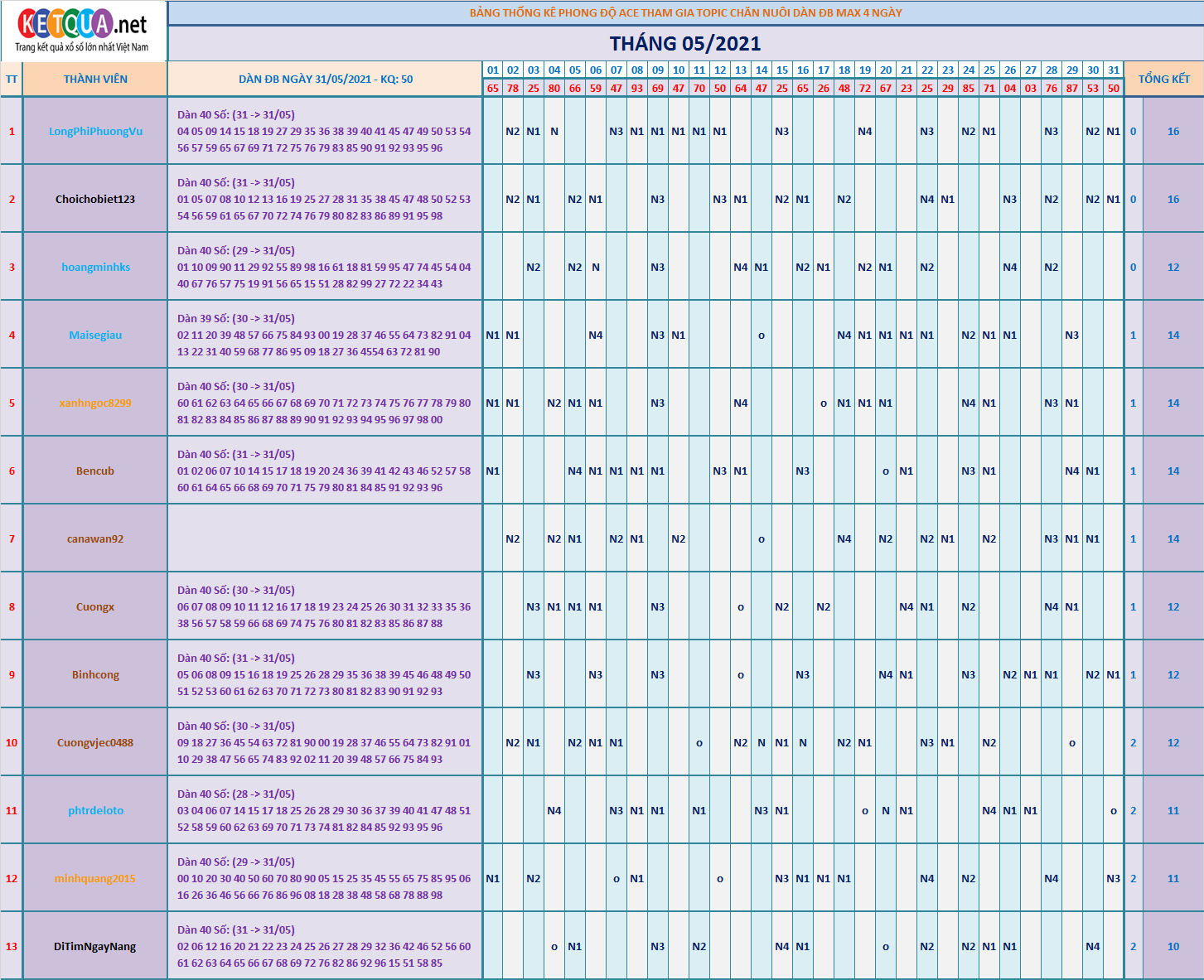Open xanhngoc8299's member name
Viewport: 1204px width, 980px height.
(95, 403)
